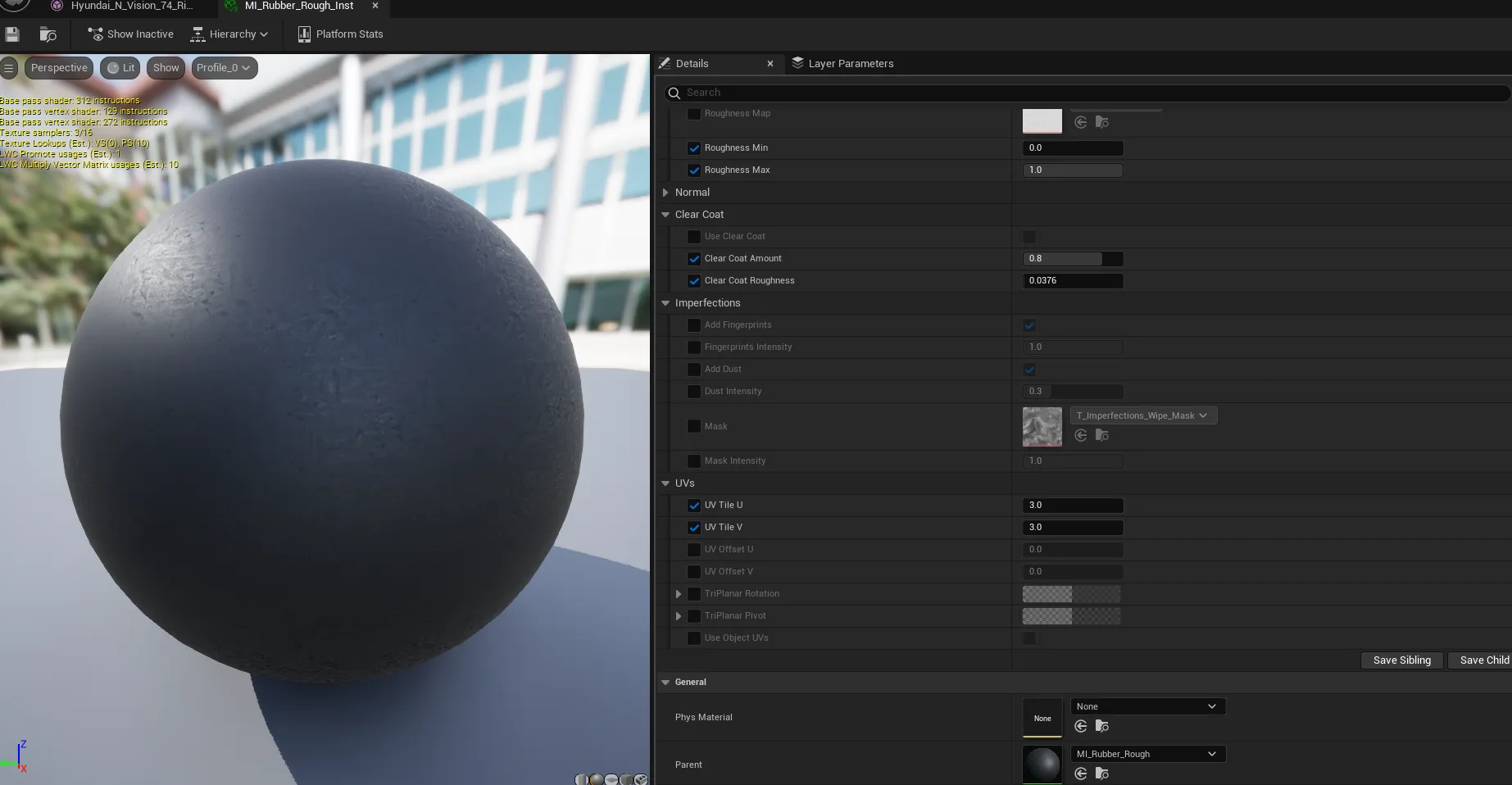Click the T_Imperfections_Wipe_Mask texture thumbnail
This screenshot has height=785, width=1512.
[x=1042, y=427]
